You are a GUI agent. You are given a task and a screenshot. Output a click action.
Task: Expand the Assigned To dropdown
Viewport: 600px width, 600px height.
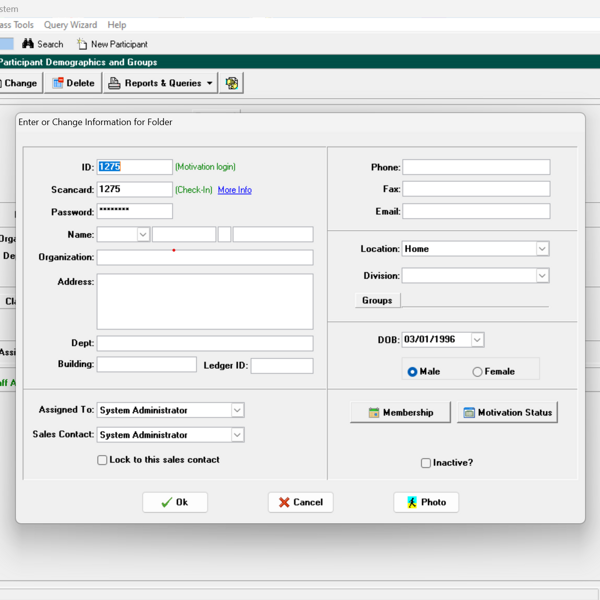237,410
